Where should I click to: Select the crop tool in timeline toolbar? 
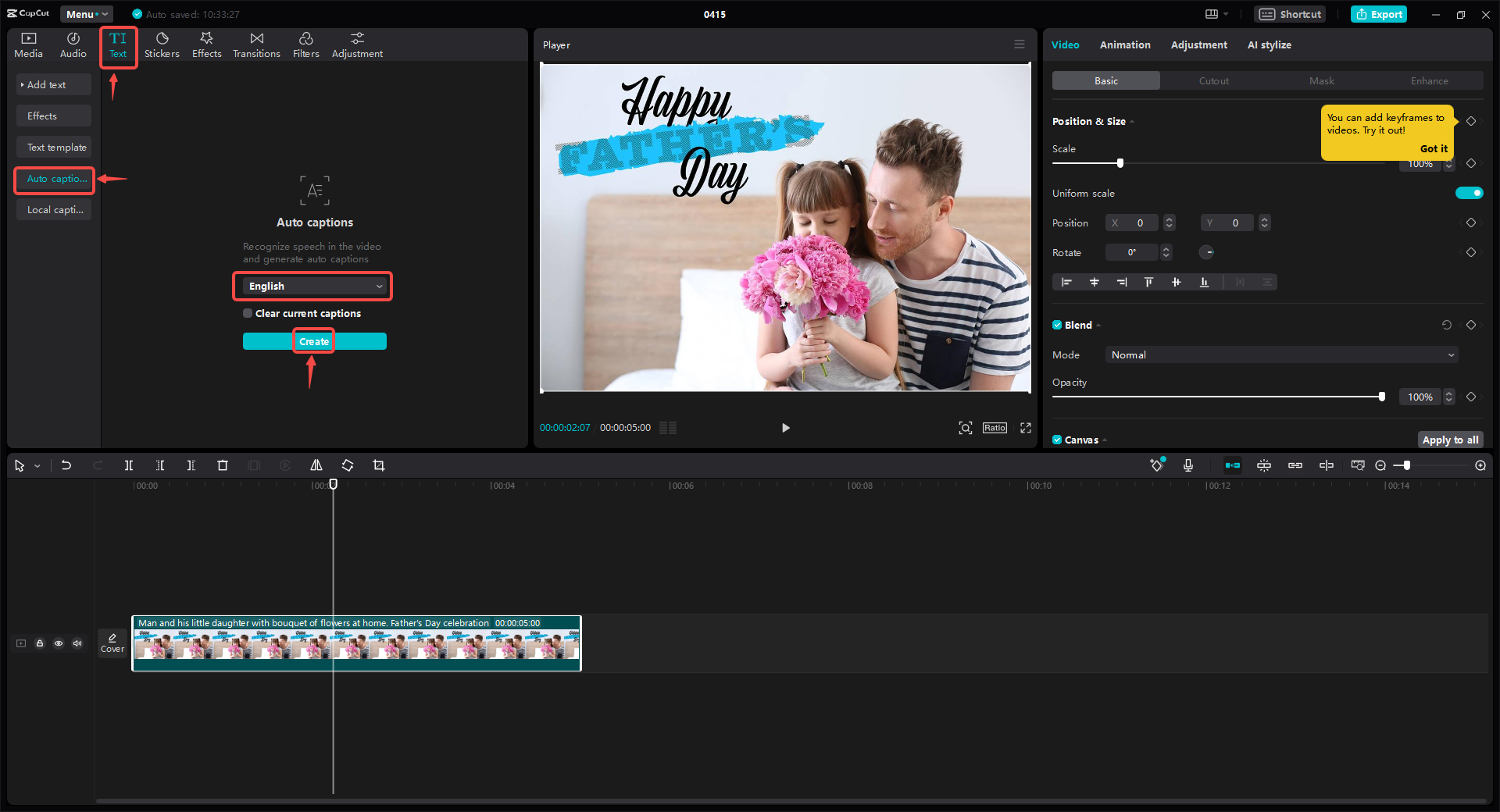[379, 465]
